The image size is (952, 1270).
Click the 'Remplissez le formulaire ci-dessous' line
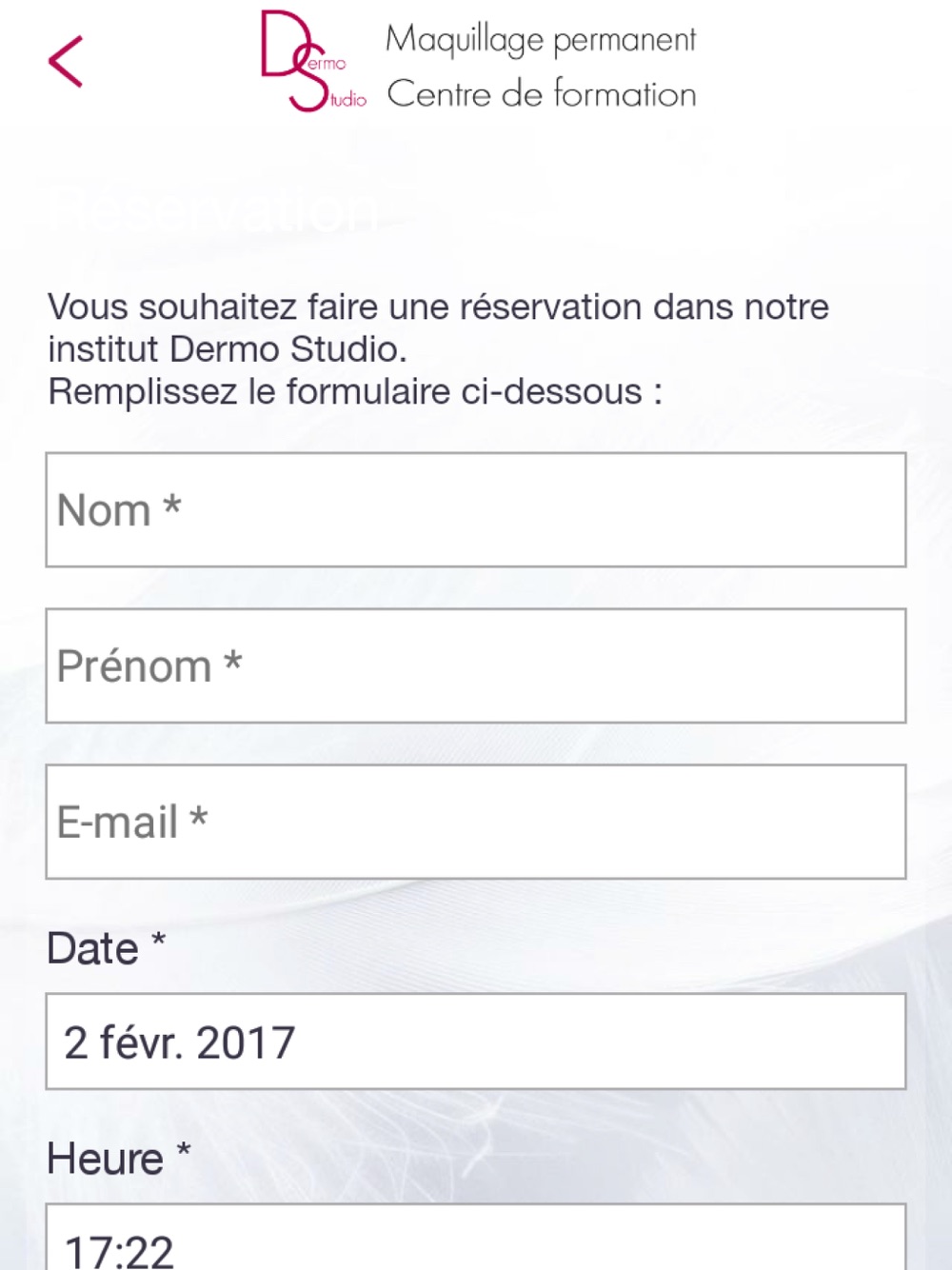[x=355, y=391]
